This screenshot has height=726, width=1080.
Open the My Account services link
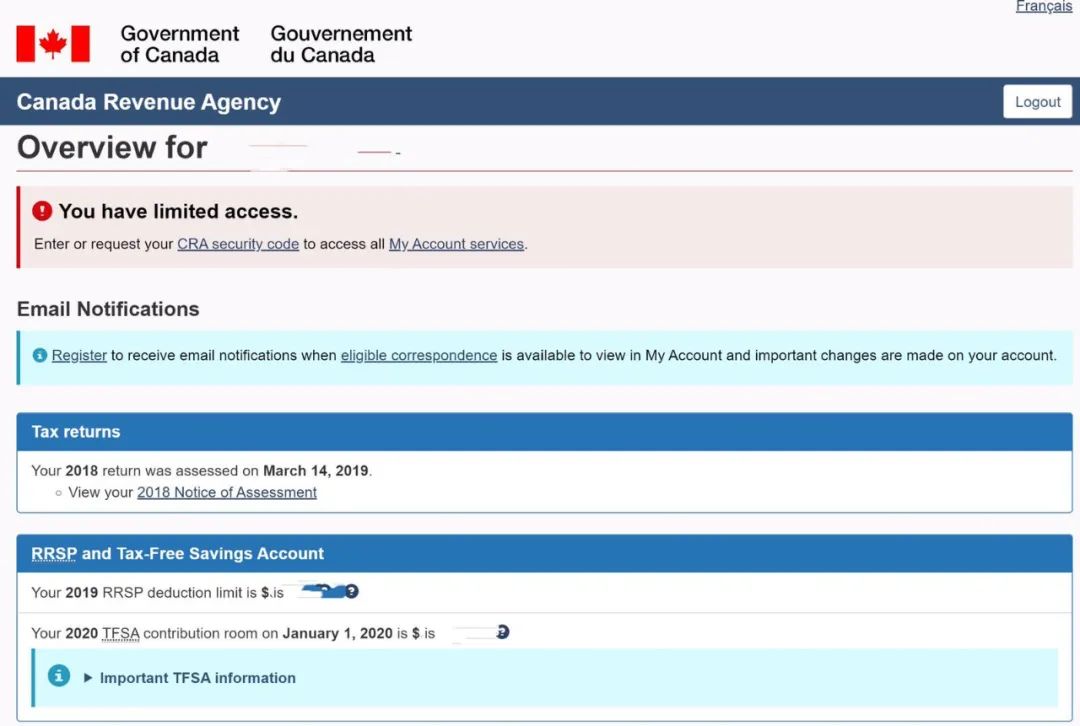coord(456,243)
